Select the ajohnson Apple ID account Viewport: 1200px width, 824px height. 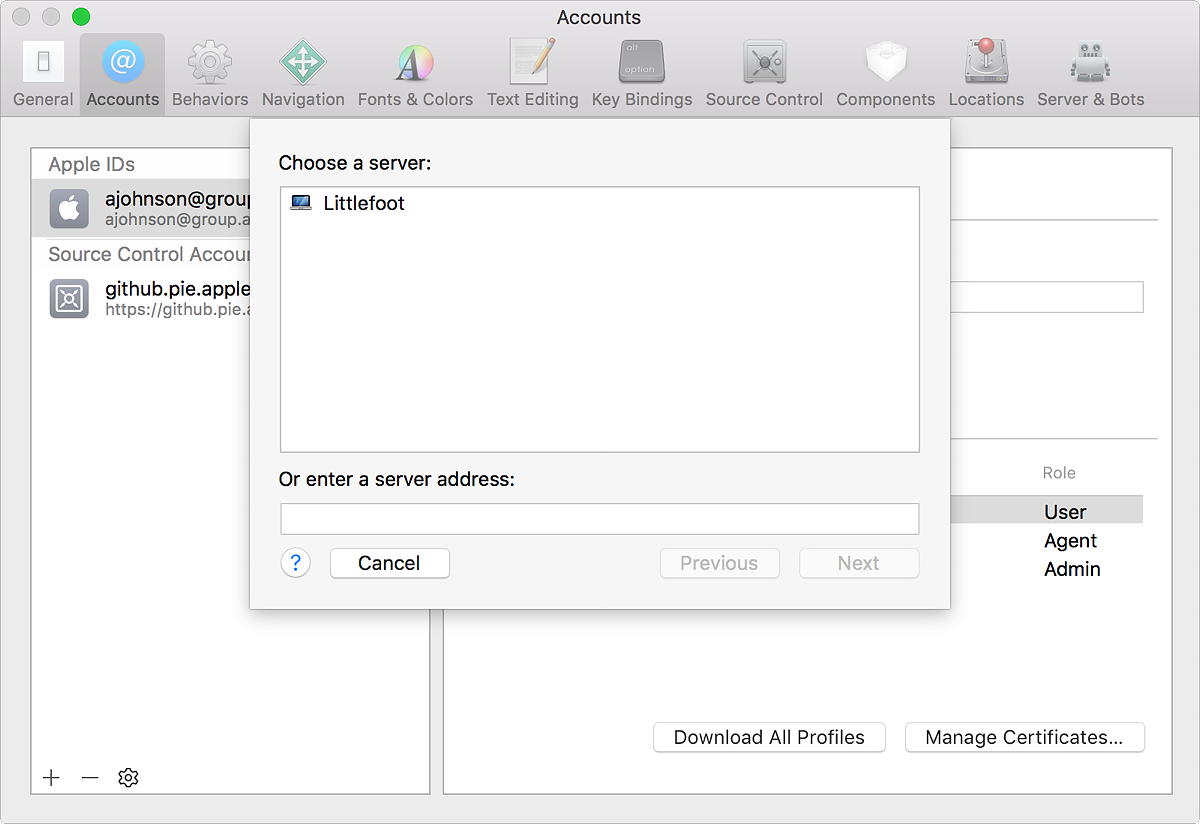pyautogui.click(x=141, y=208)
